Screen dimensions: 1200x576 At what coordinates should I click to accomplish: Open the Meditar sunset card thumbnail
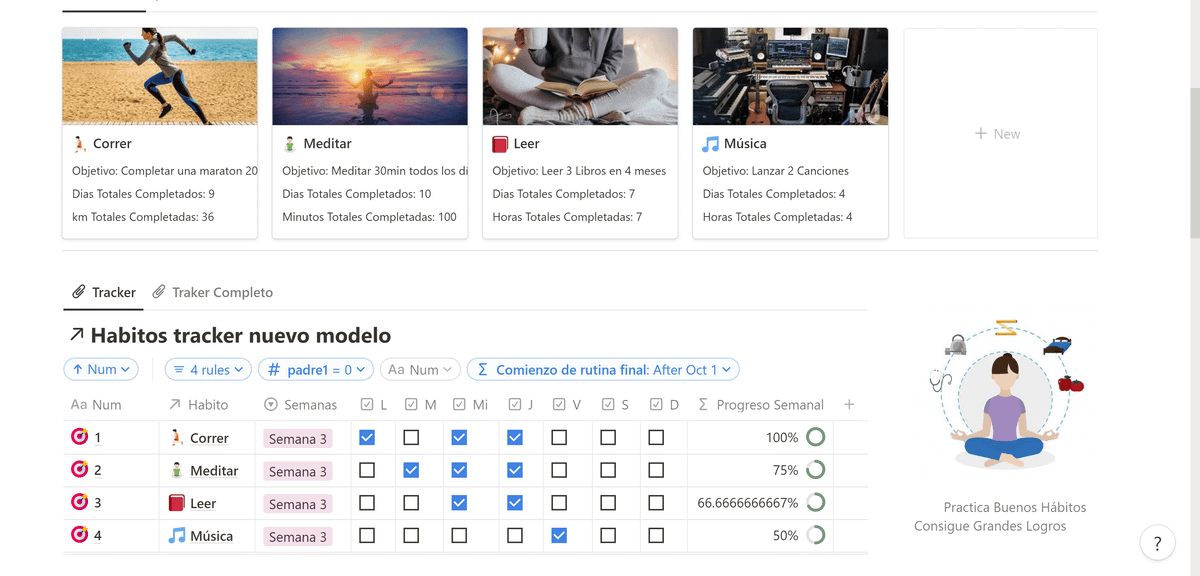pyautogui.click(x=370, y=76)
